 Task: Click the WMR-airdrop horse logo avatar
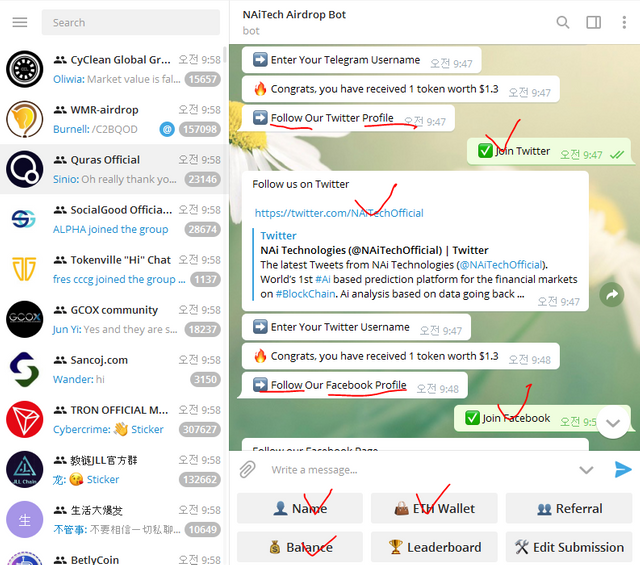tap(24, 119)
